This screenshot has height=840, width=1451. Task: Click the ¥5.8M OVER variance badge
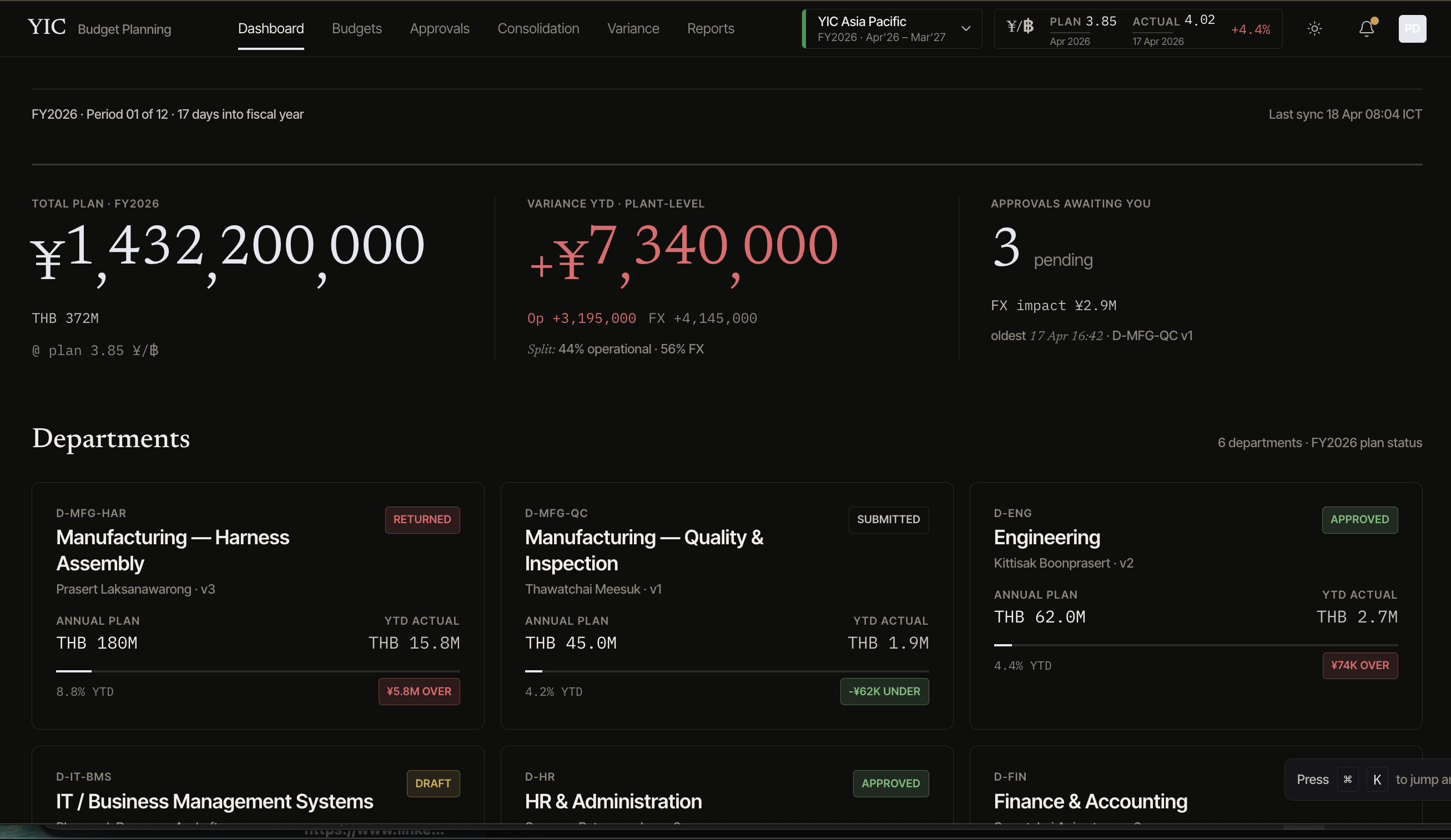point(419,691)
